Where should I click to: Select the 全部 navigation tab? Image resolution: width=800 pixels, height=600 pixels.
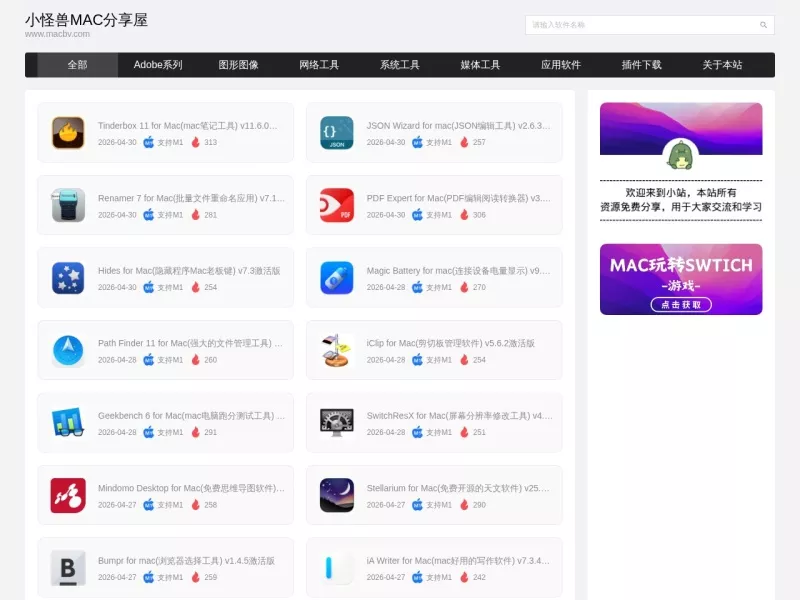pyautogui.click(x=78, y=65)
